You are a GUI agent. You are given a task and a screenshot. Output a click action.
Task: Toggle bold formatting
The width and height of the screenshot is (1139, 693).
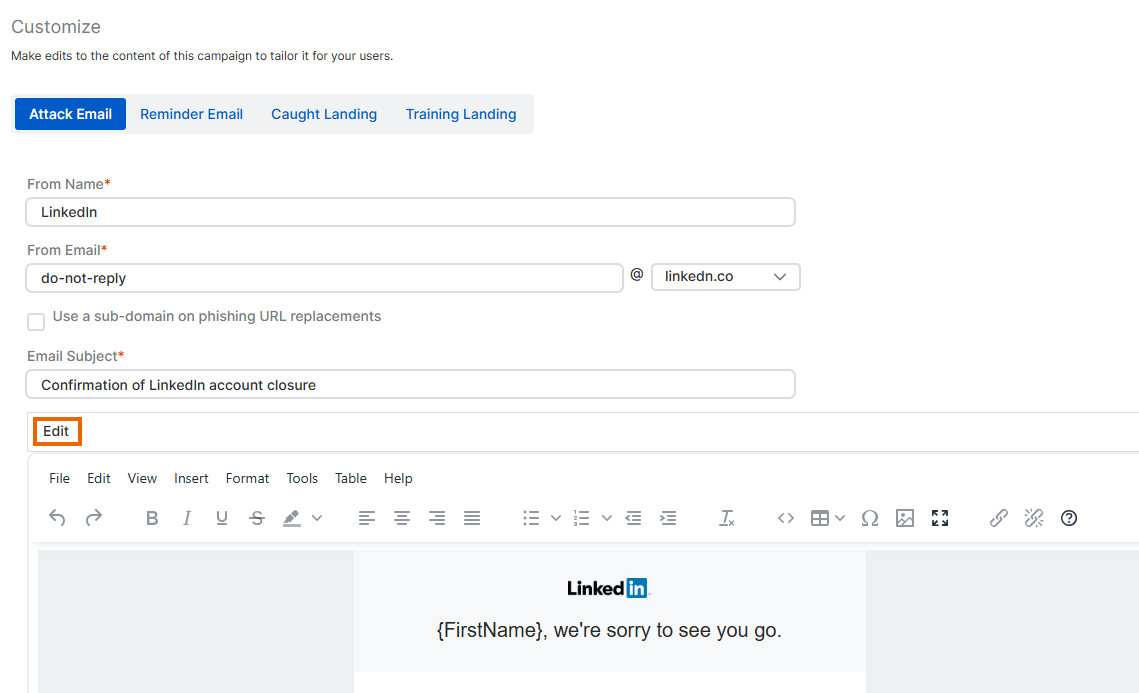click(152, 518)
